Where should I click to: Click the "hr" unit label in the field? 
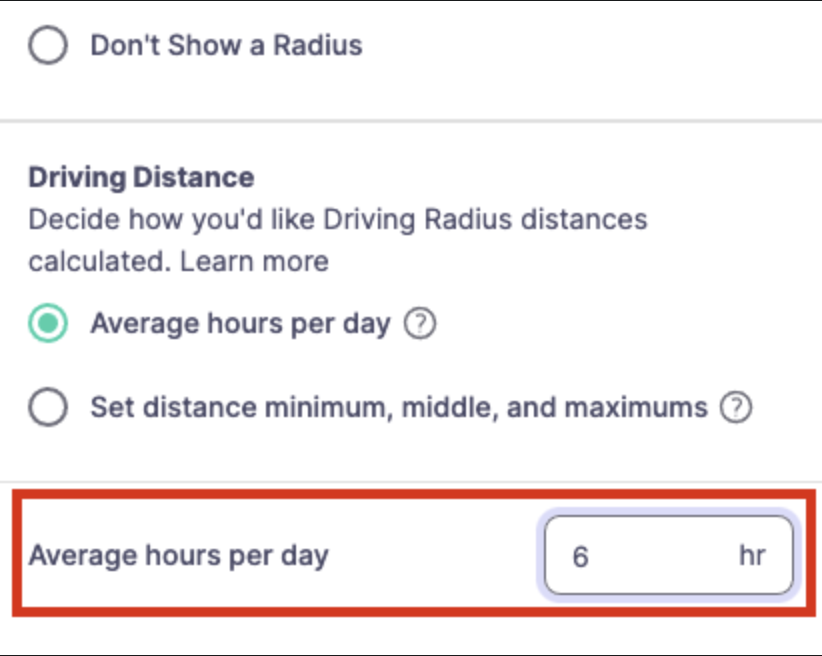pyautogui.click(x=753, y=555)
